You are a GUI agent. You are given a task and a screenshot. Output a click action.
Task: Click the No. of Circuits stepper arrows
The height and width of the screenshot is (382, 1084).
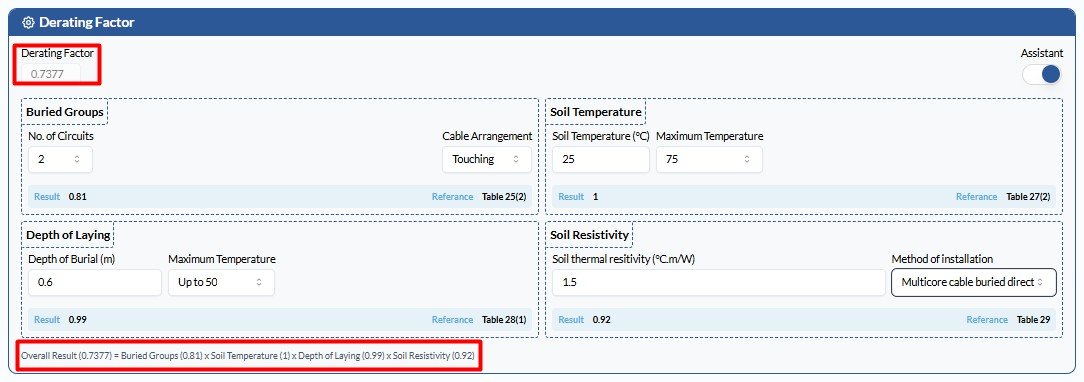click(x=77, y=160)
